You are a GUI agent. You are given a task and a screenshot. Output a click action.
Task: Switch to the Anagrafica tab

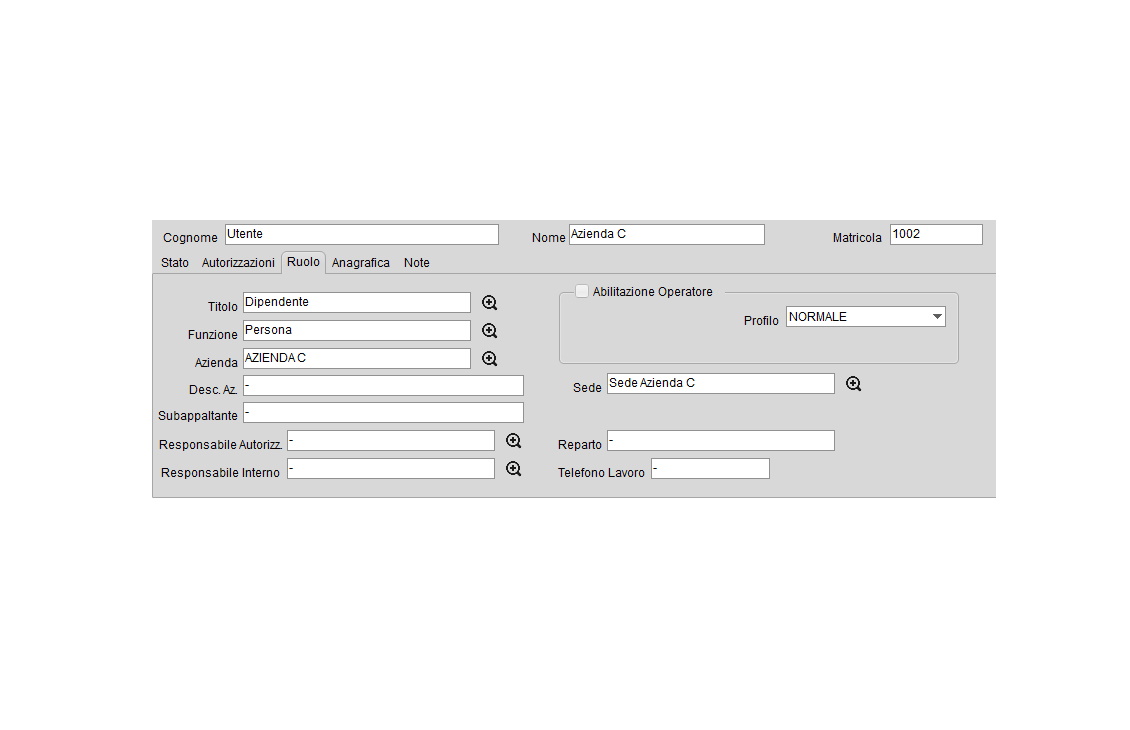[361, 263]
